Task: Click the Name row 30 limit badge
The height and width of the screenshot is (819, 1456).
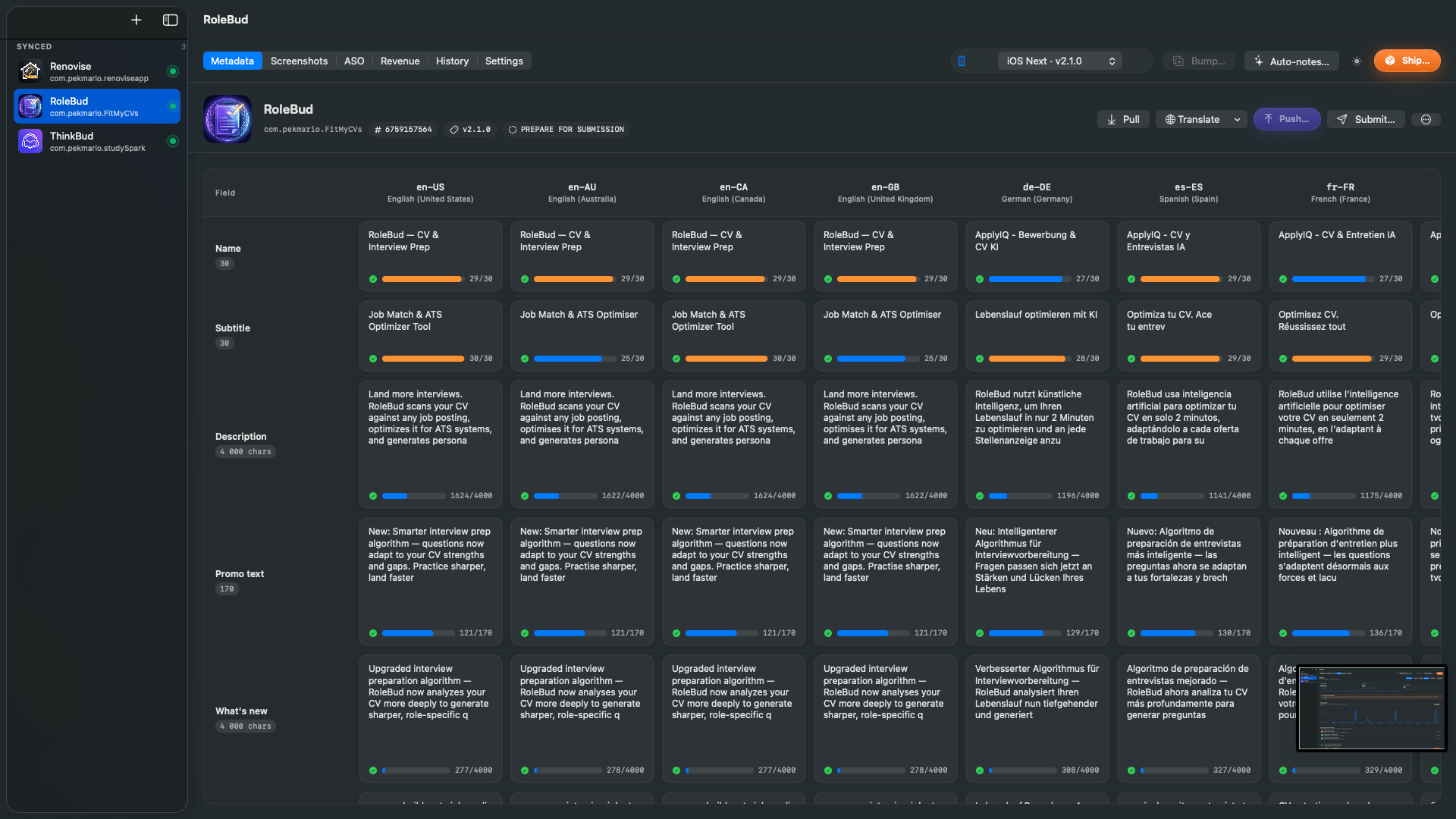Action: pos(224,264)
